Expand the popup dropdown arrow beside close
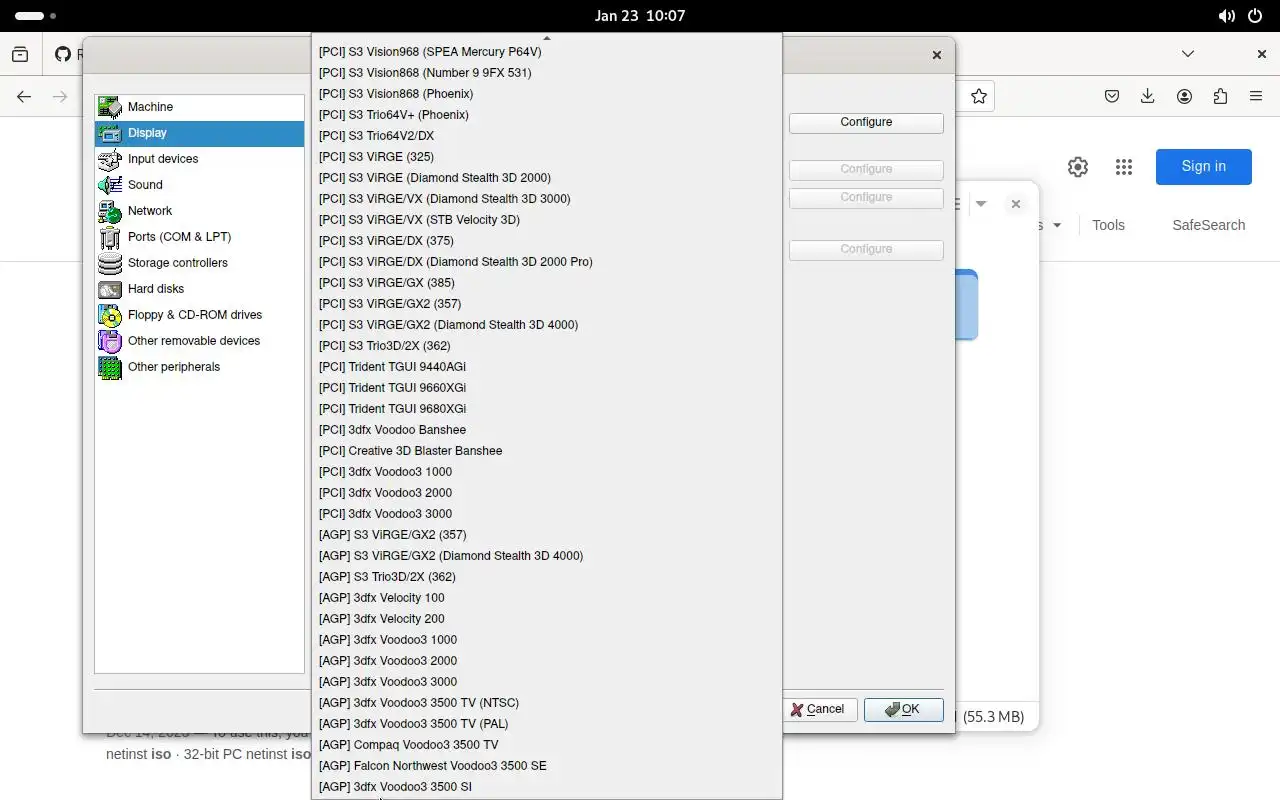 coord(981,204)
